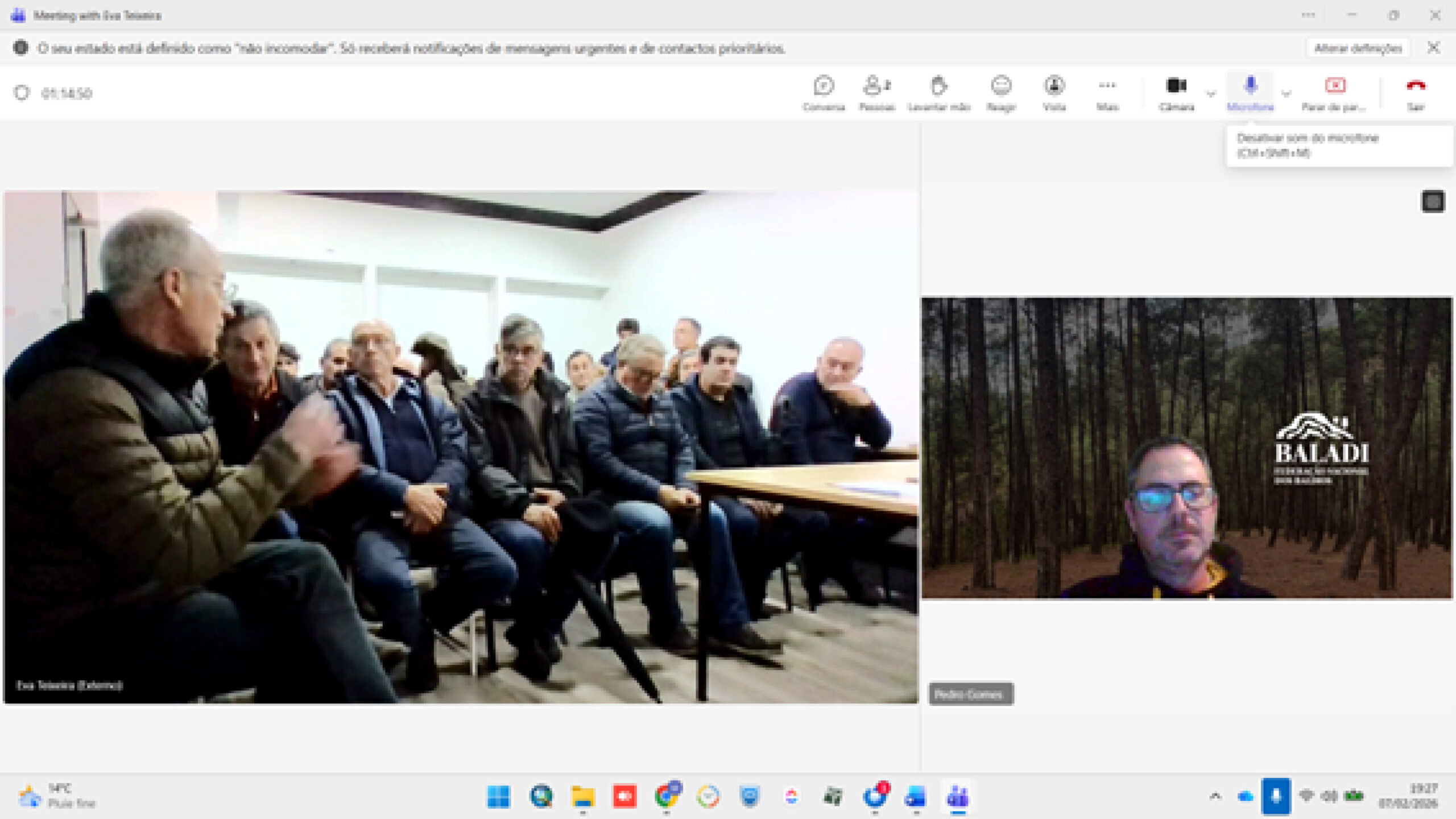Open title bar more options ellipsis

coord(1308,15)
